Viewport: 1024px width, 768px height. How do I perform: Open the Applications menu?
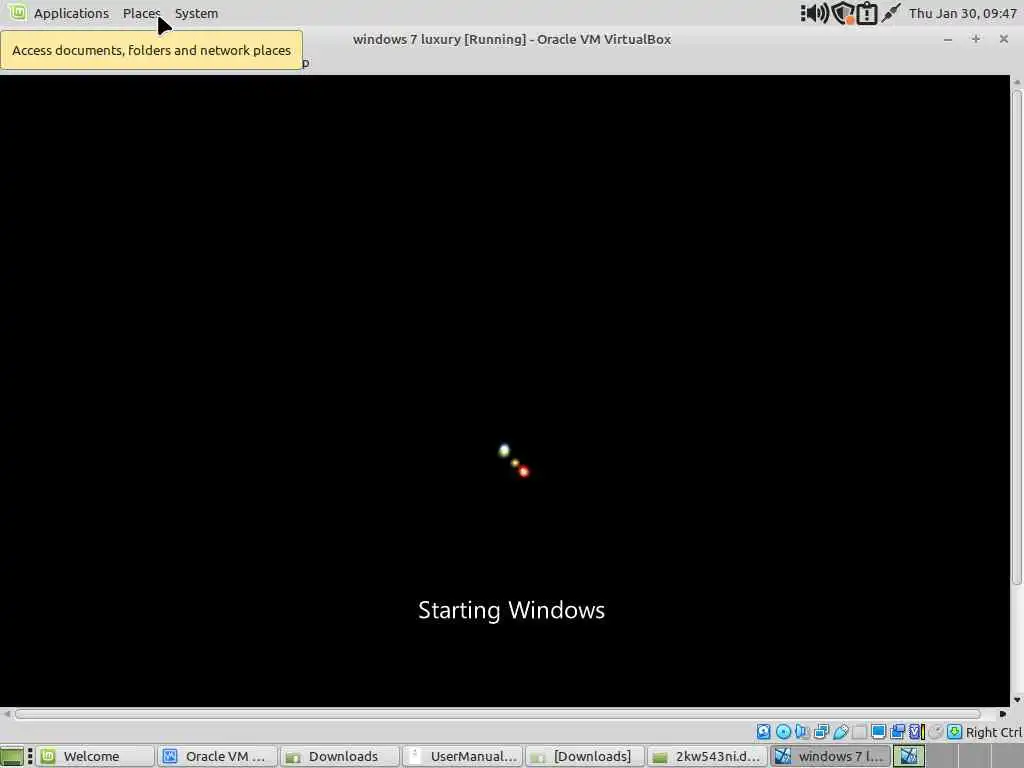(71, 13)
